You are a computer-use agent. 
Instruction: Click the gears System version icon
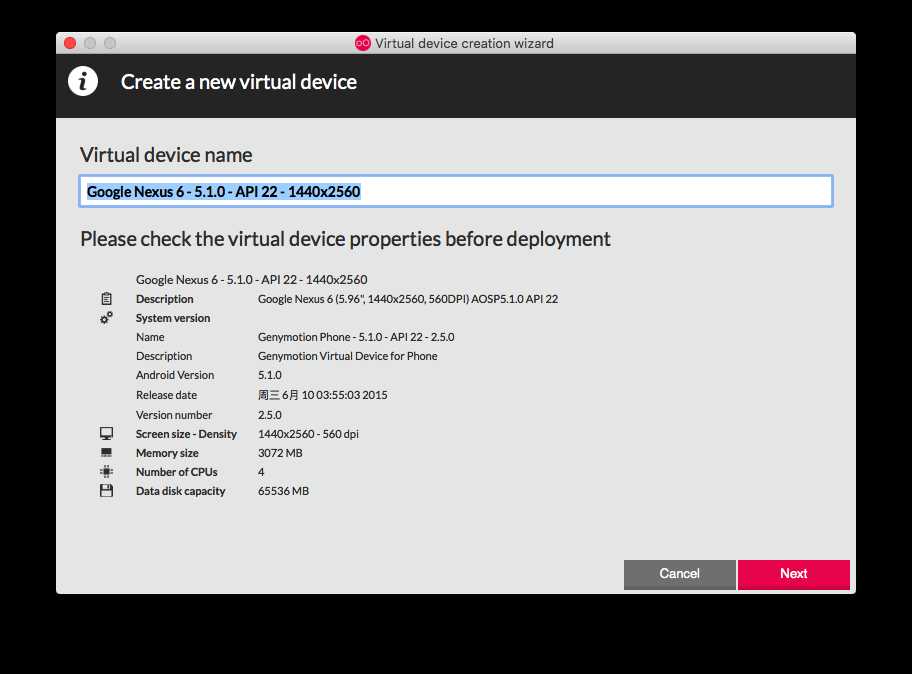(x=106, y=318)
